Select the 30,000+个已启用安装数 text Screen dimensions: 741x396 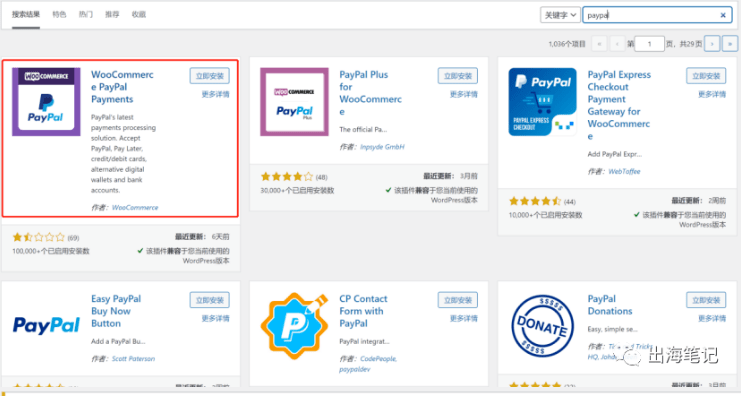[x=297, y=190]
